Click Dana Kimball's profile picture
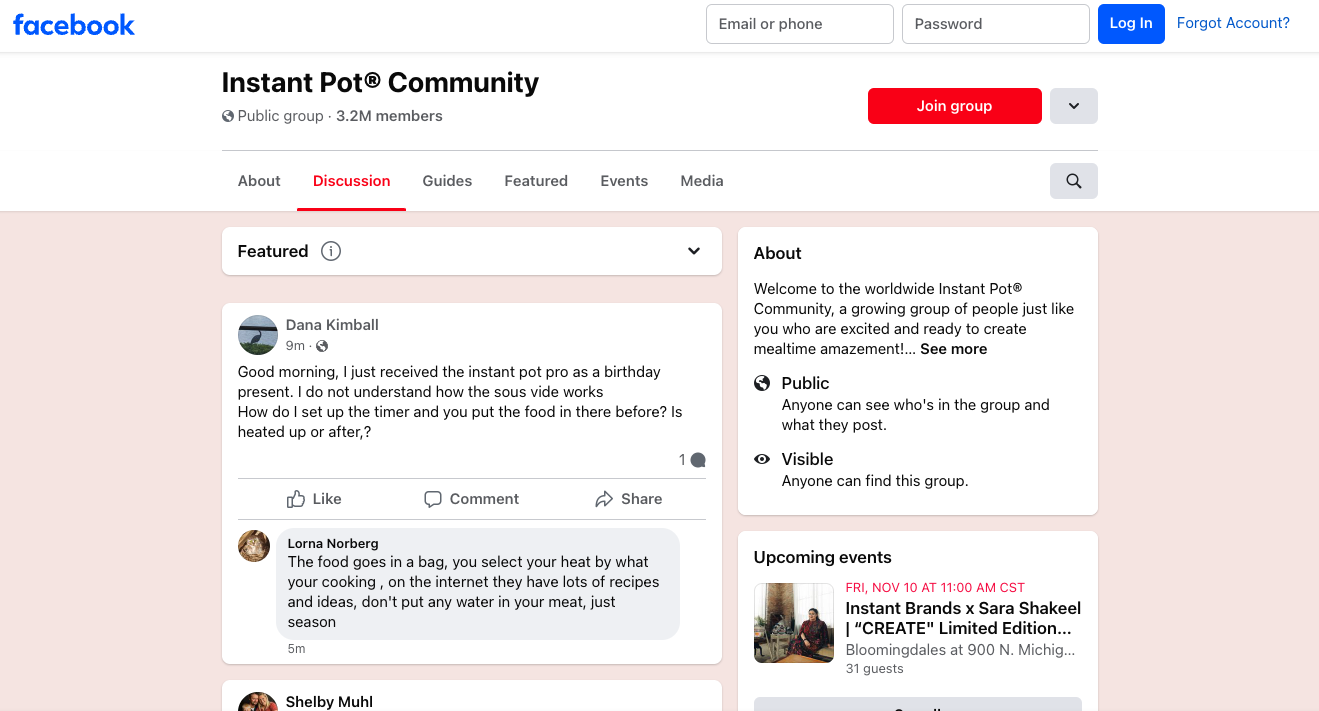The image size is (1319, 711). point(258,335)
